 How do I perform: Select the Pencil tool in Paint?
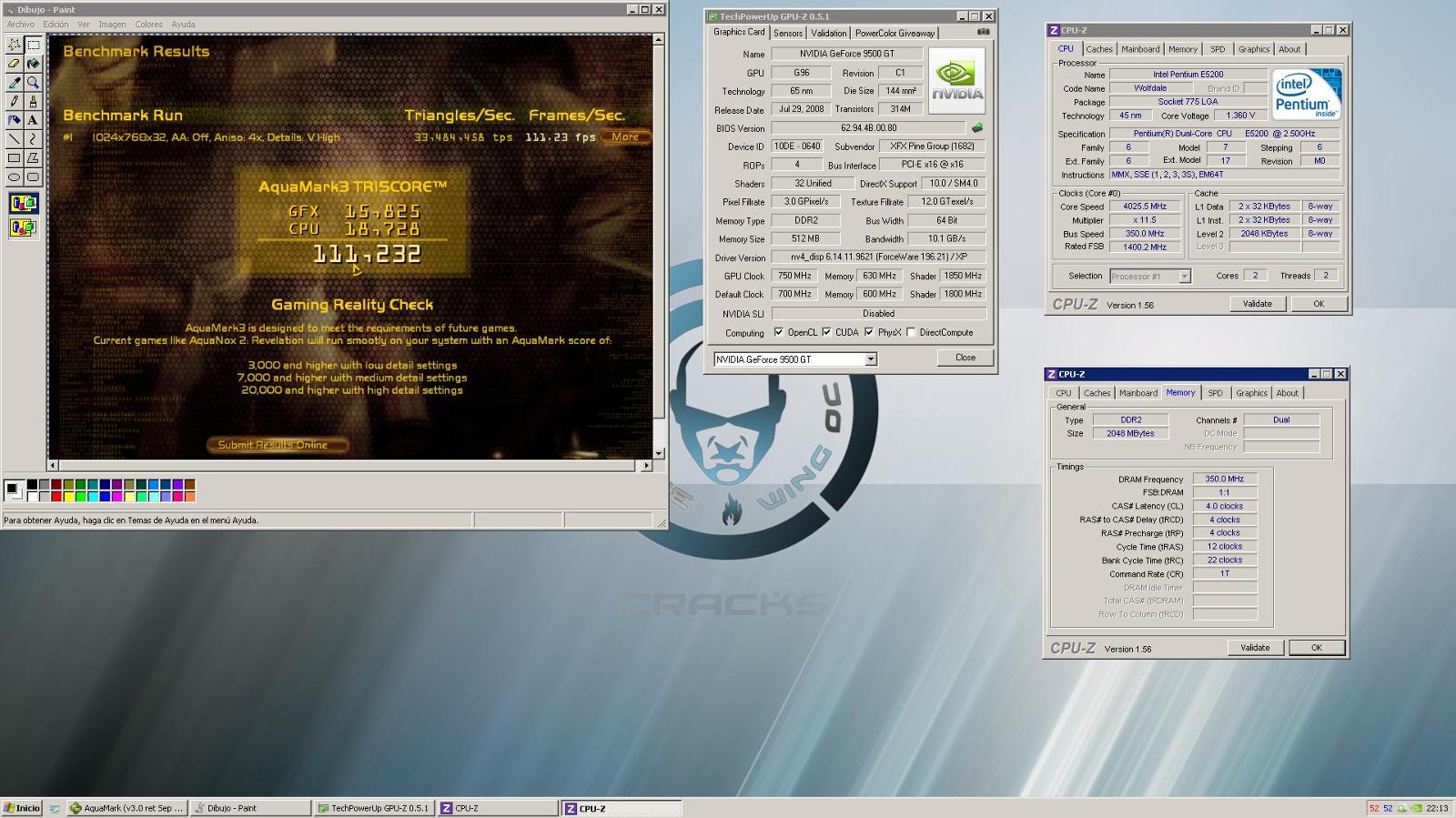14,102
